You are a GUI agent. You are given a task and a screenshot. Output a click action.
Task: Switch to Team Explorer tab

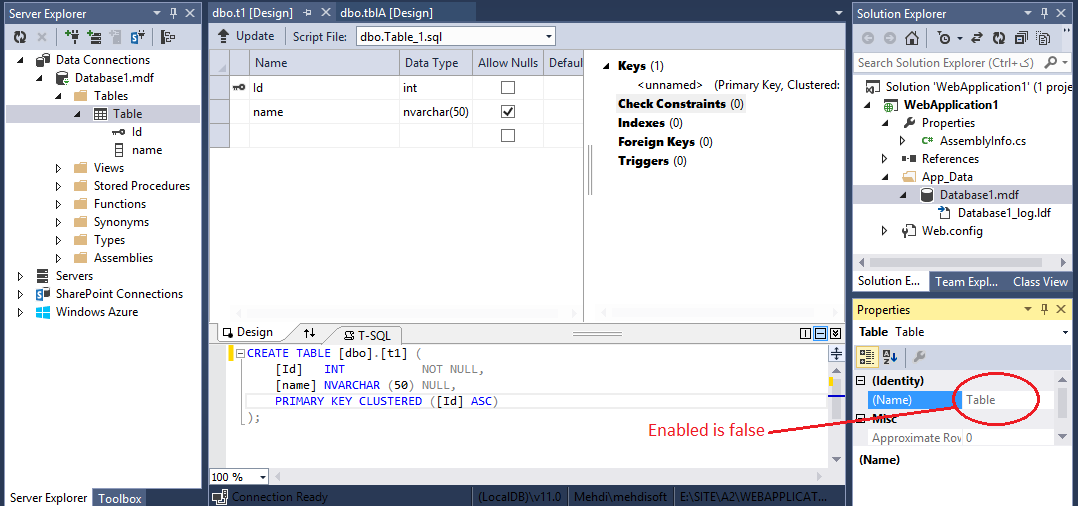coord(966,281)
